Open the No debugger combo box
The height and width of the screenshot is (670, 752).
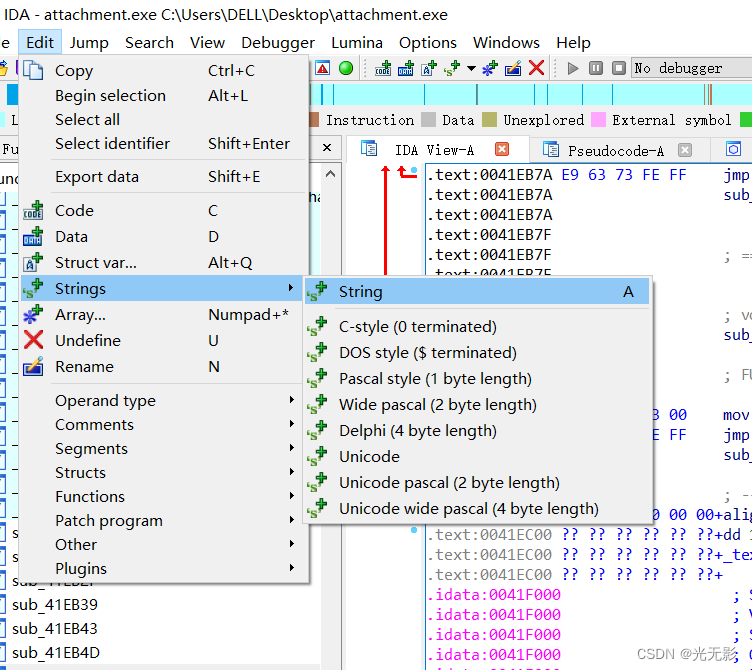(692, 68)
